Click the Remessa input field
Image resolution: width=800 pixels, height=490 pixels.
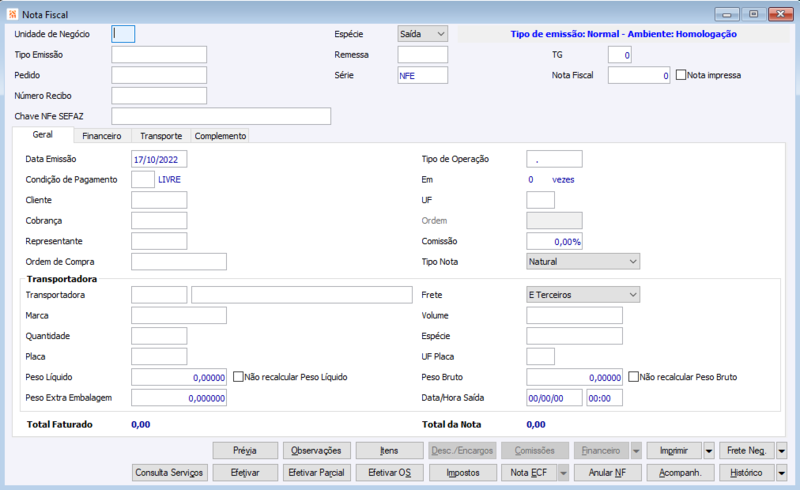pos(423,55)
